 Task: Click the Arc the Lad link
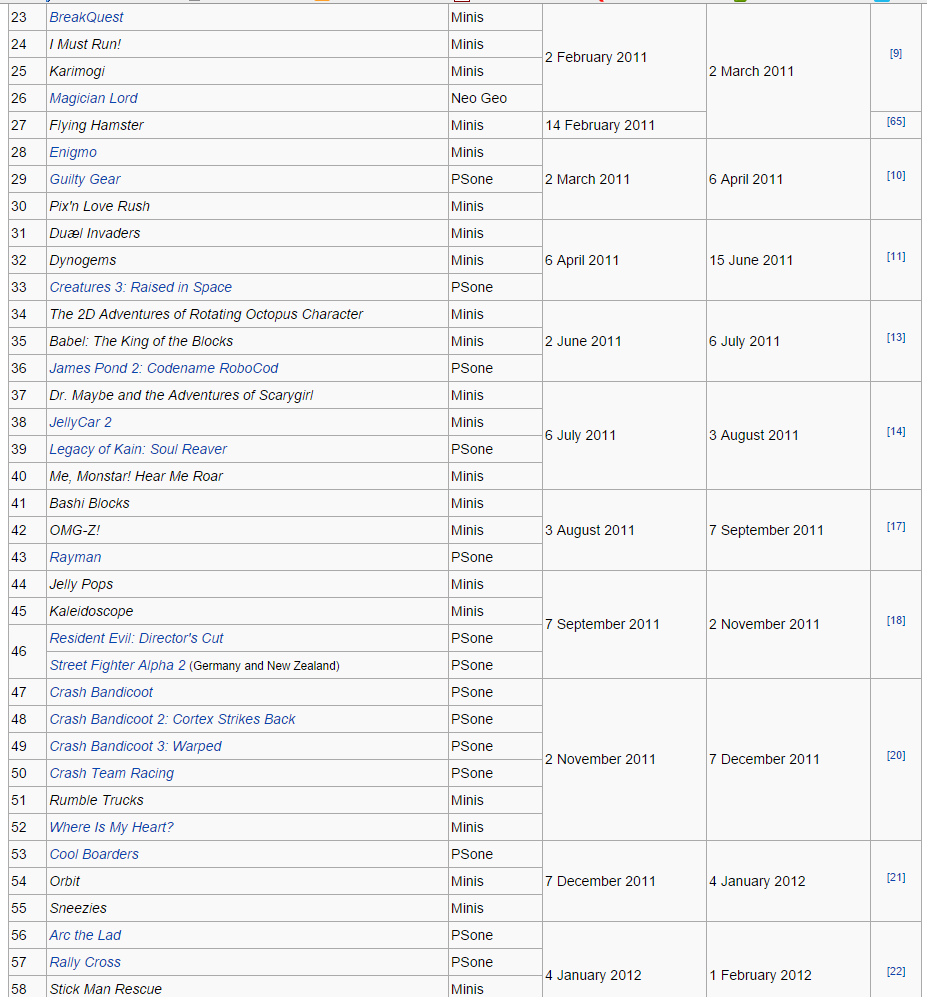85,935
